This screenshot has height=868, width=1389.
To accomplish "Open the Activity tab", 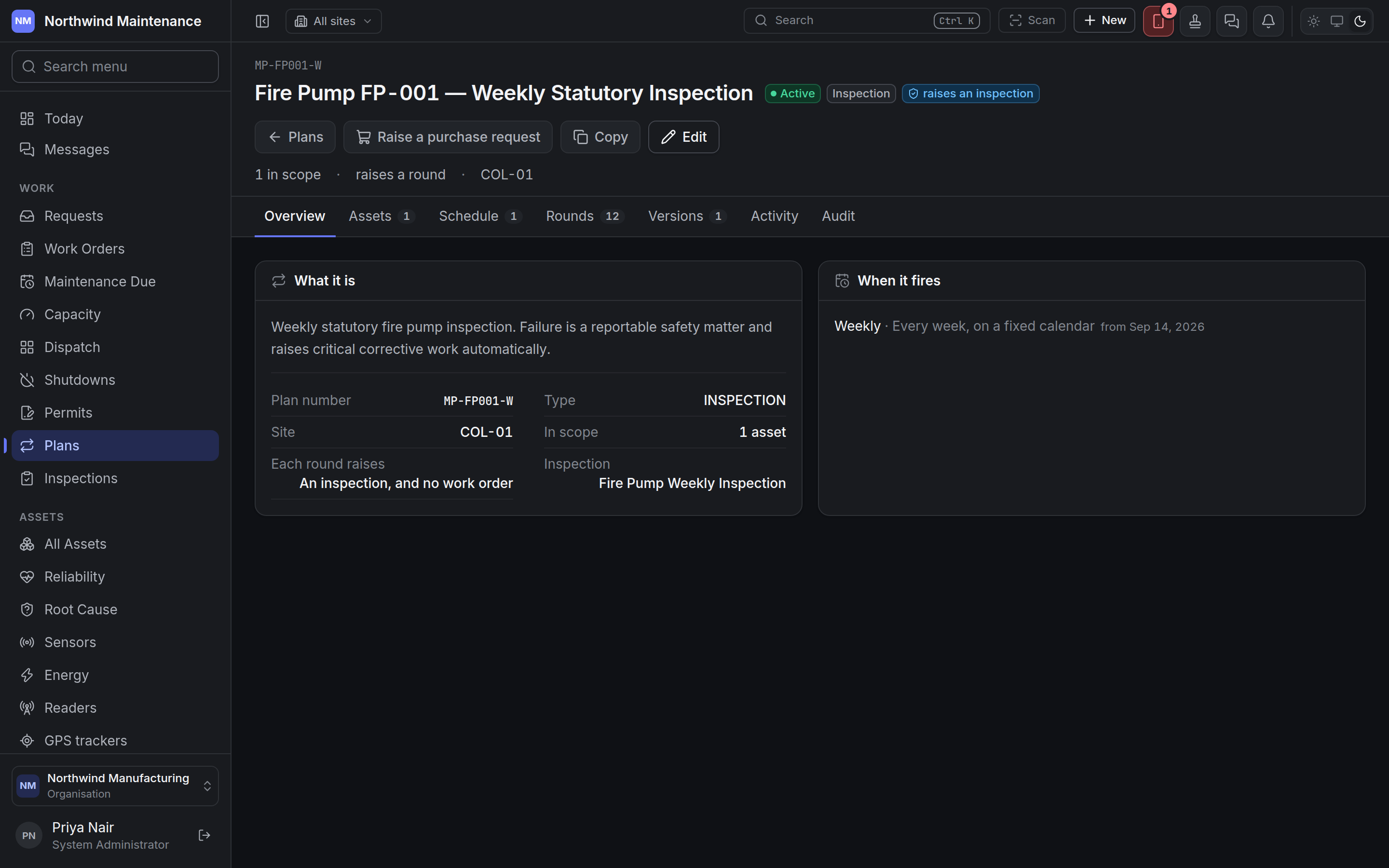I will click(x=774, y=216).
